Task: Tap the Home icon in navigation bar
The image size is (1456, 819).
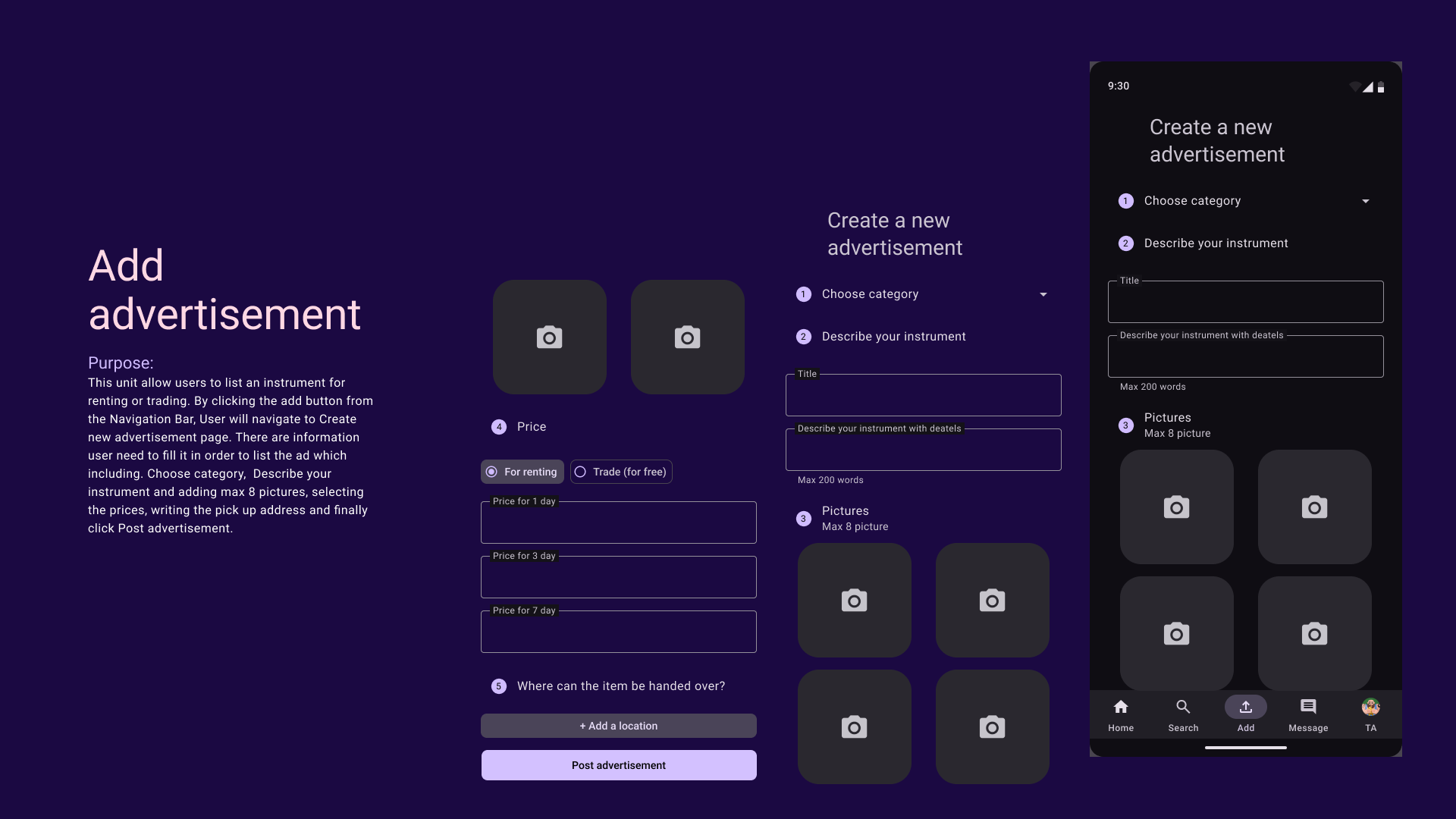Action: pos(1121,708)
